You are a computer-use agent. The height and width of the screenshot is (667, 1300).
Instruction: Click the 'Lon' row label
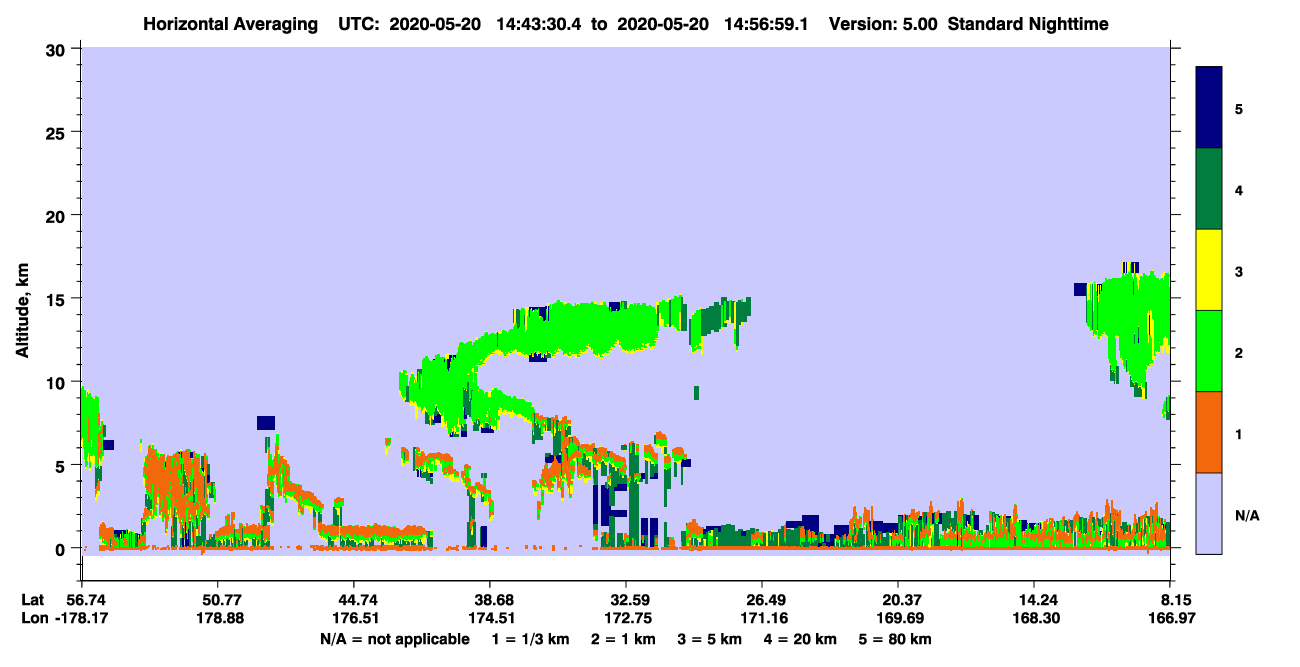tap(33, 618)
